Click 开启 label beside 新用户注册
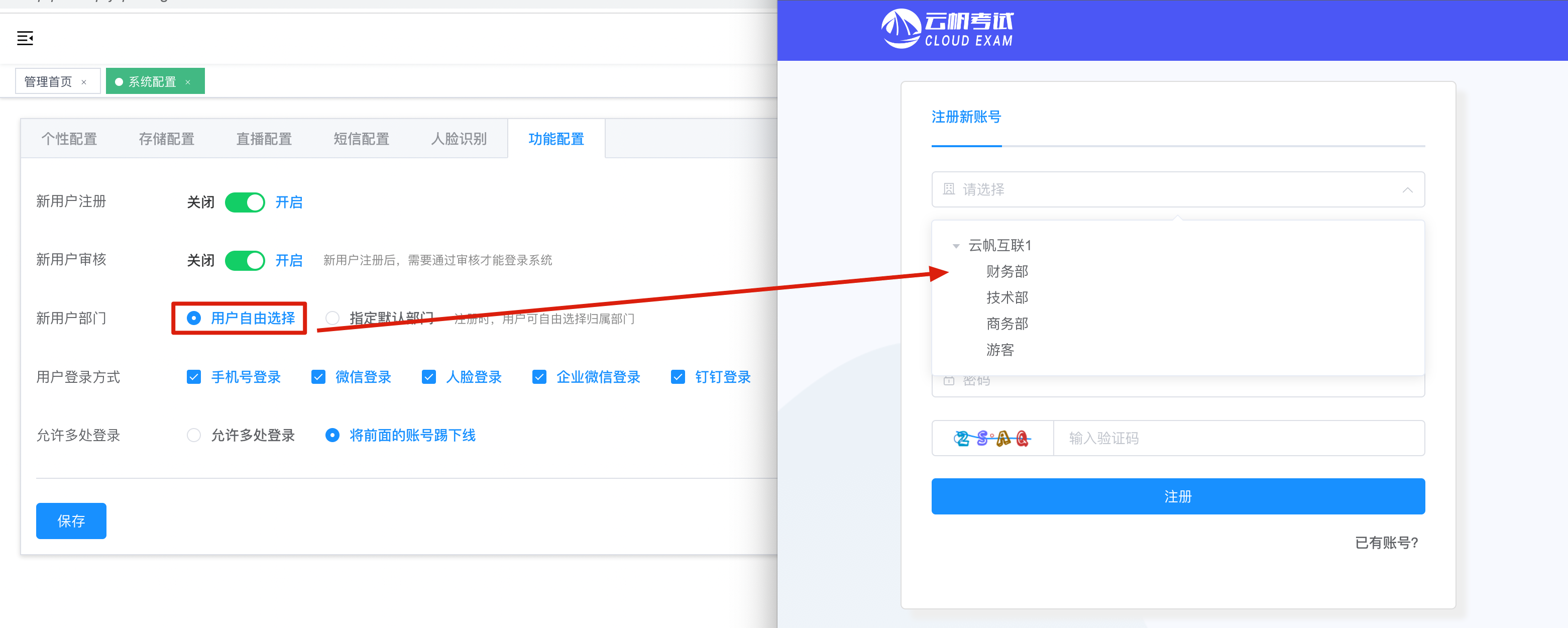Image resolution: width=1568 pixels, height=628 pixels. [288, 202]
